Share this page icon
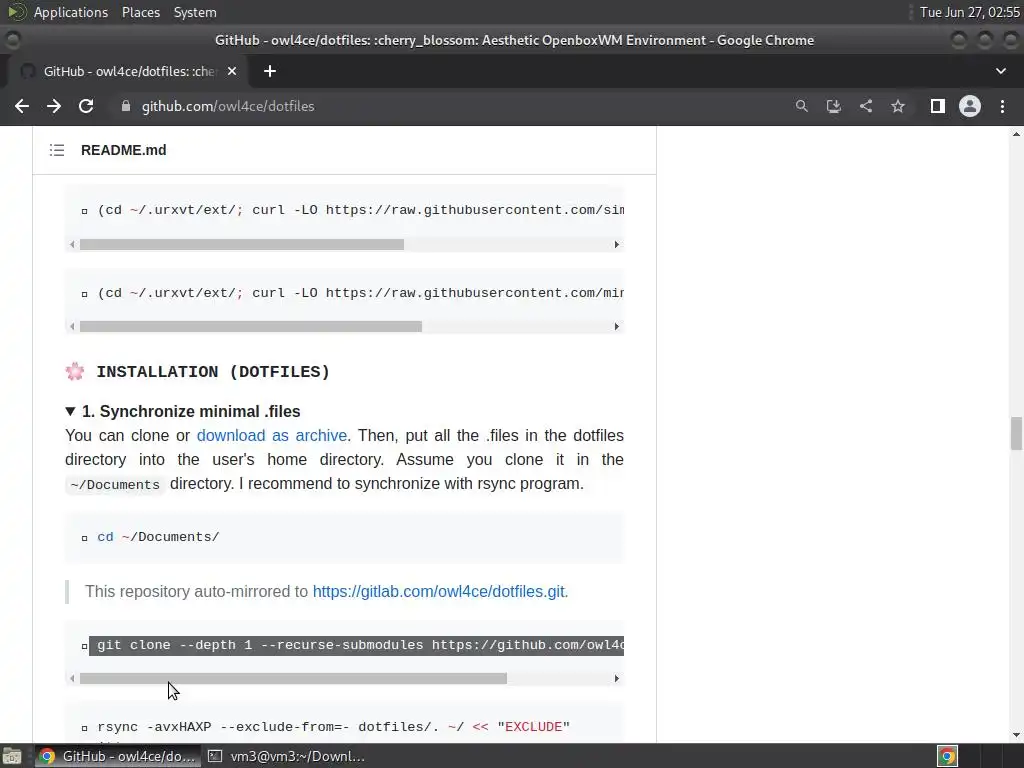 coord(866,106)
